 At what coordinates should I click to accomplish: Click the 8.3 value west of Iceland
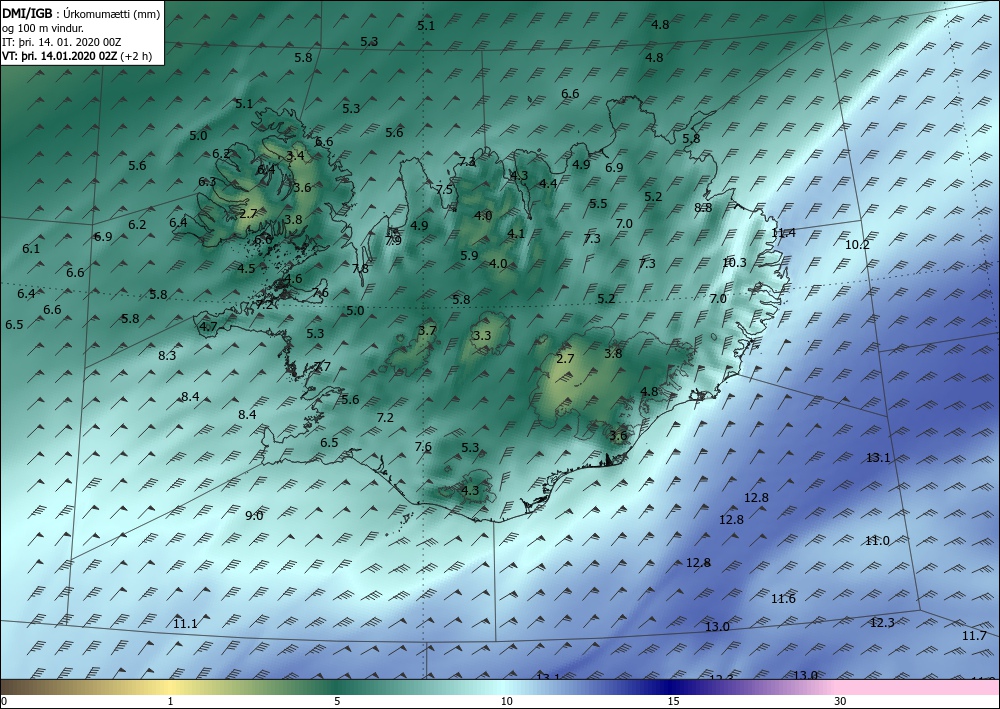[x=167, y=355]
